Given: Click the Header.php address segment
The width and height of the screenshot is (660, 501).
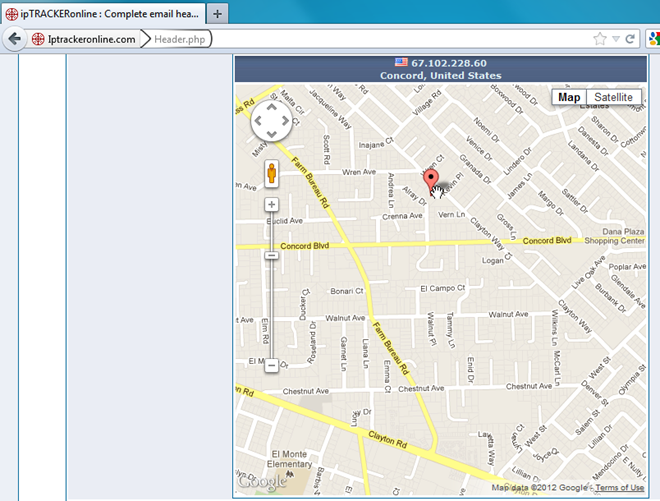Looking at the screenshot, I should [180, 39].
